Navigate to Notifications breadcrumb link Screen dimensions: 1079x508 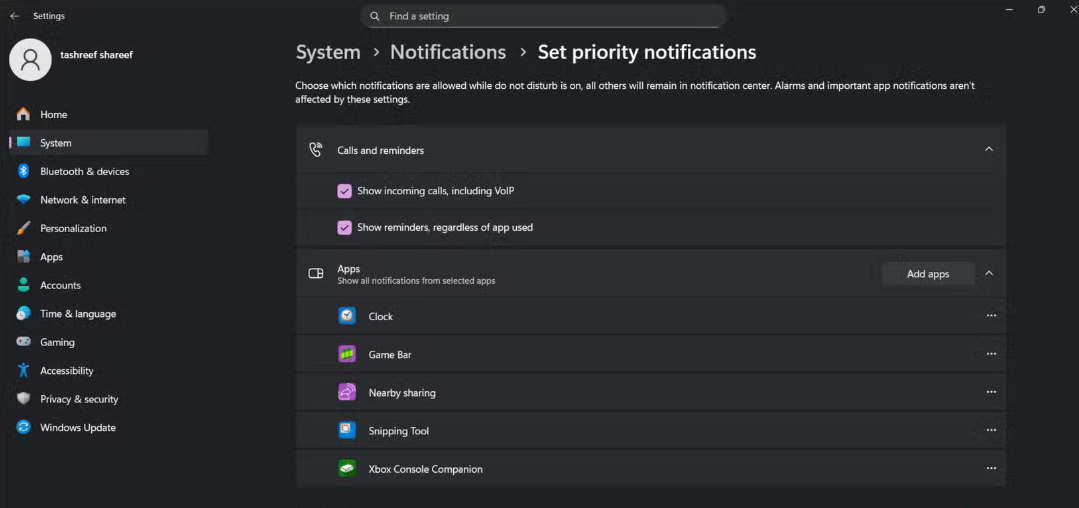pos(448,52)
